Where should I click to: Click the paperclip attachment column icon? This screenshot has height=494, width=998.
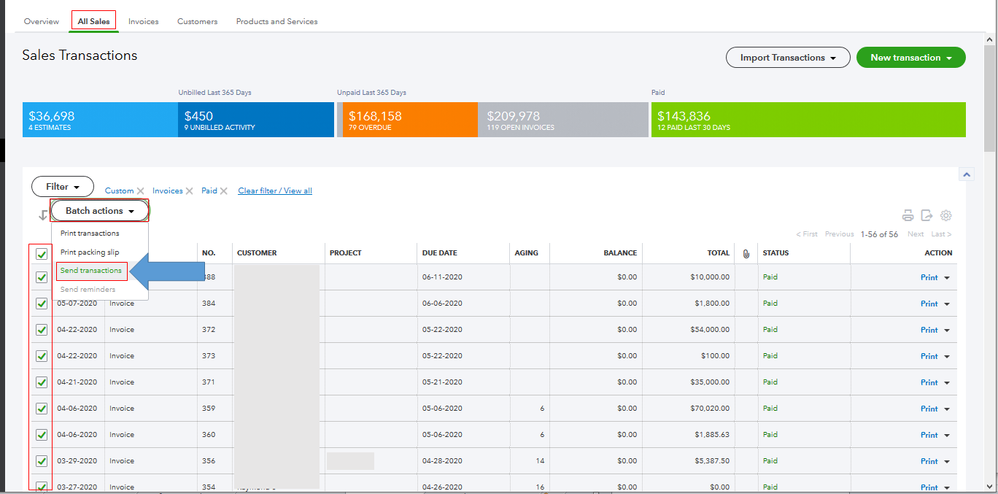coord(746,254)
